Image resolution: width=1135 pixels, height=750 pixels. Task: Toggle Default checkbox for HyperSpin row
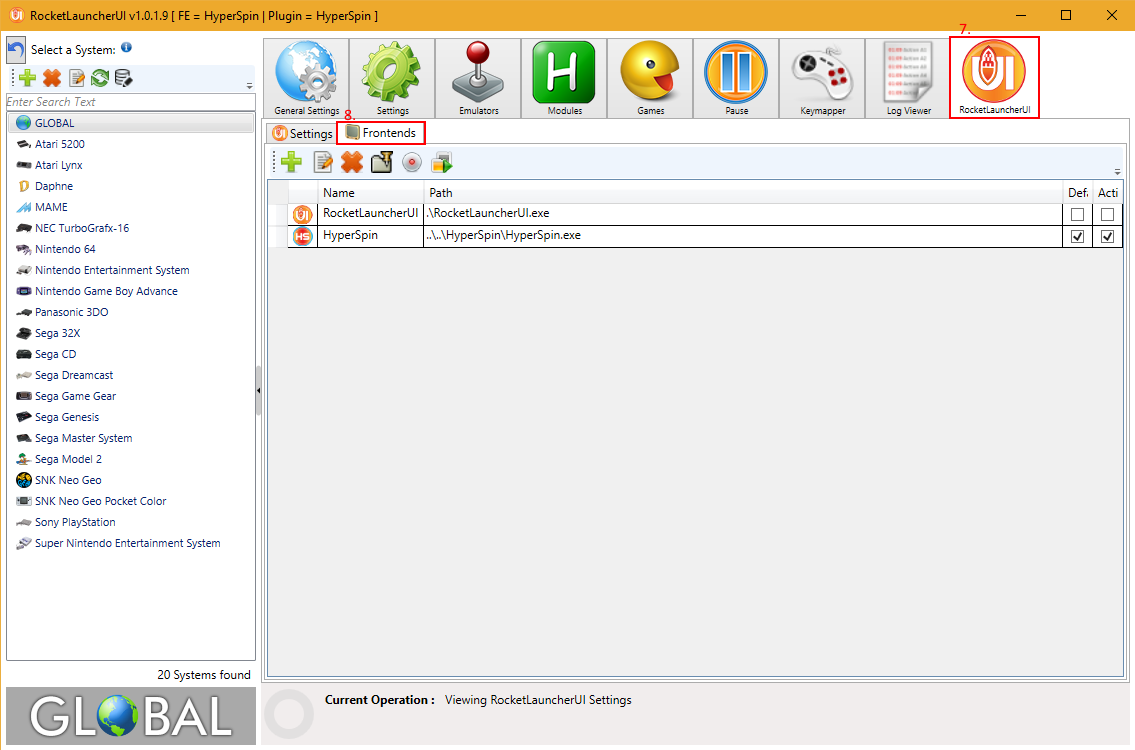pos(1077,237)
